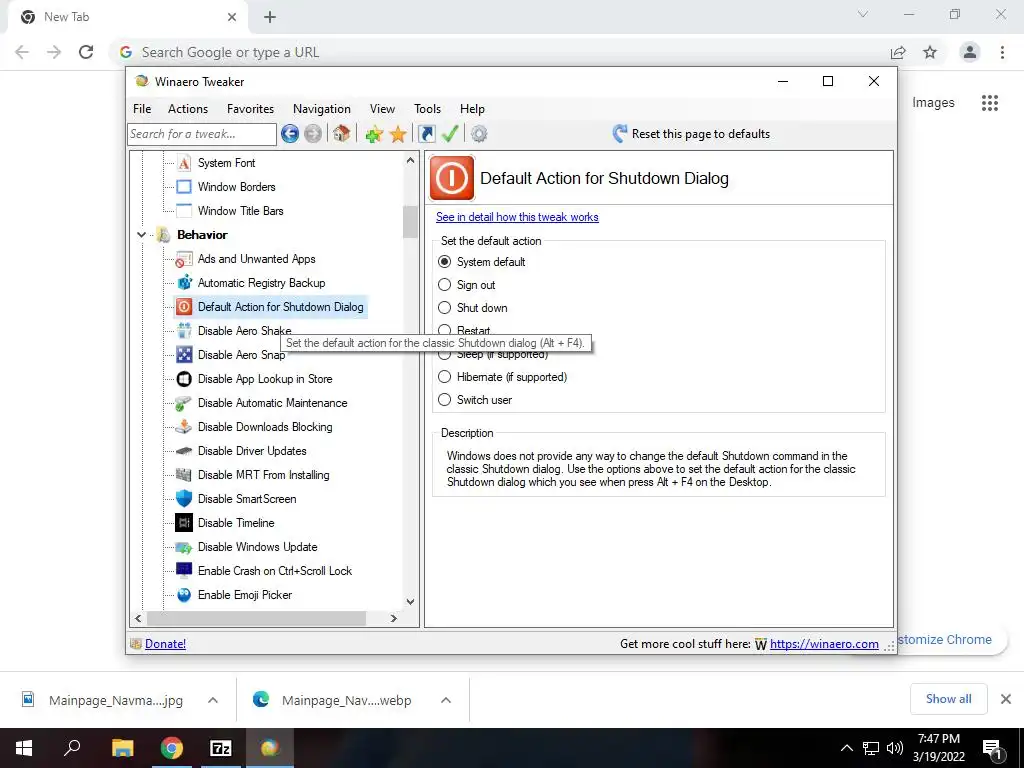The image size is (1024, 768).
Task: Click the Disable Downloads Blocking icon
Action: 184,427
